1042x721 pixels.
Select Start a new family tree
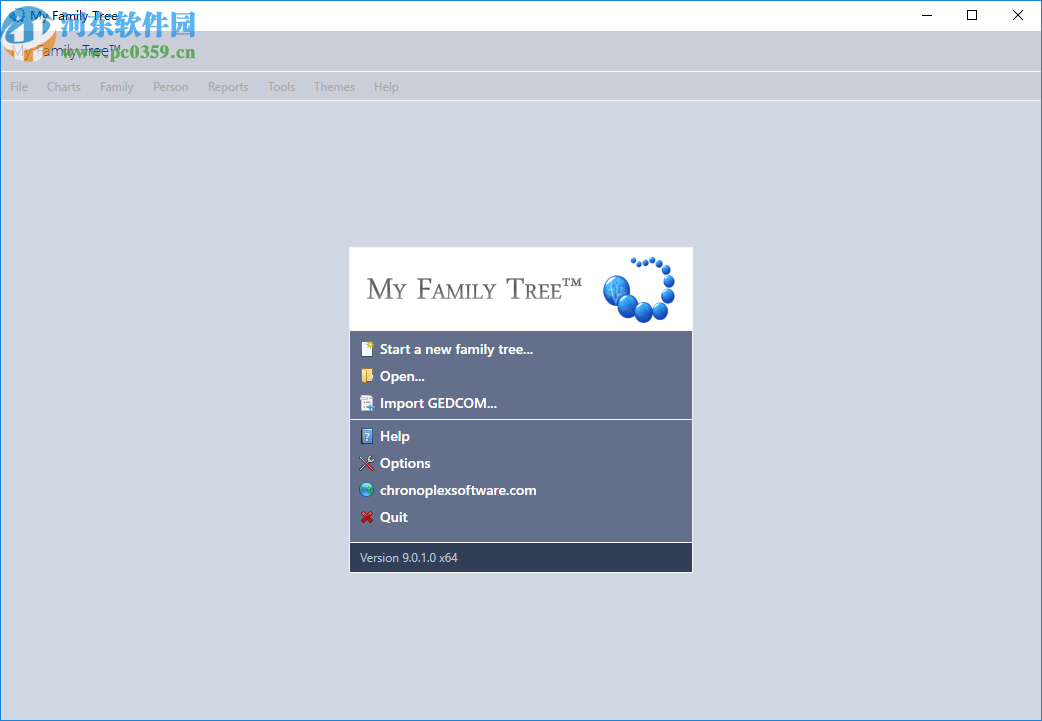(x=457, y=350)
